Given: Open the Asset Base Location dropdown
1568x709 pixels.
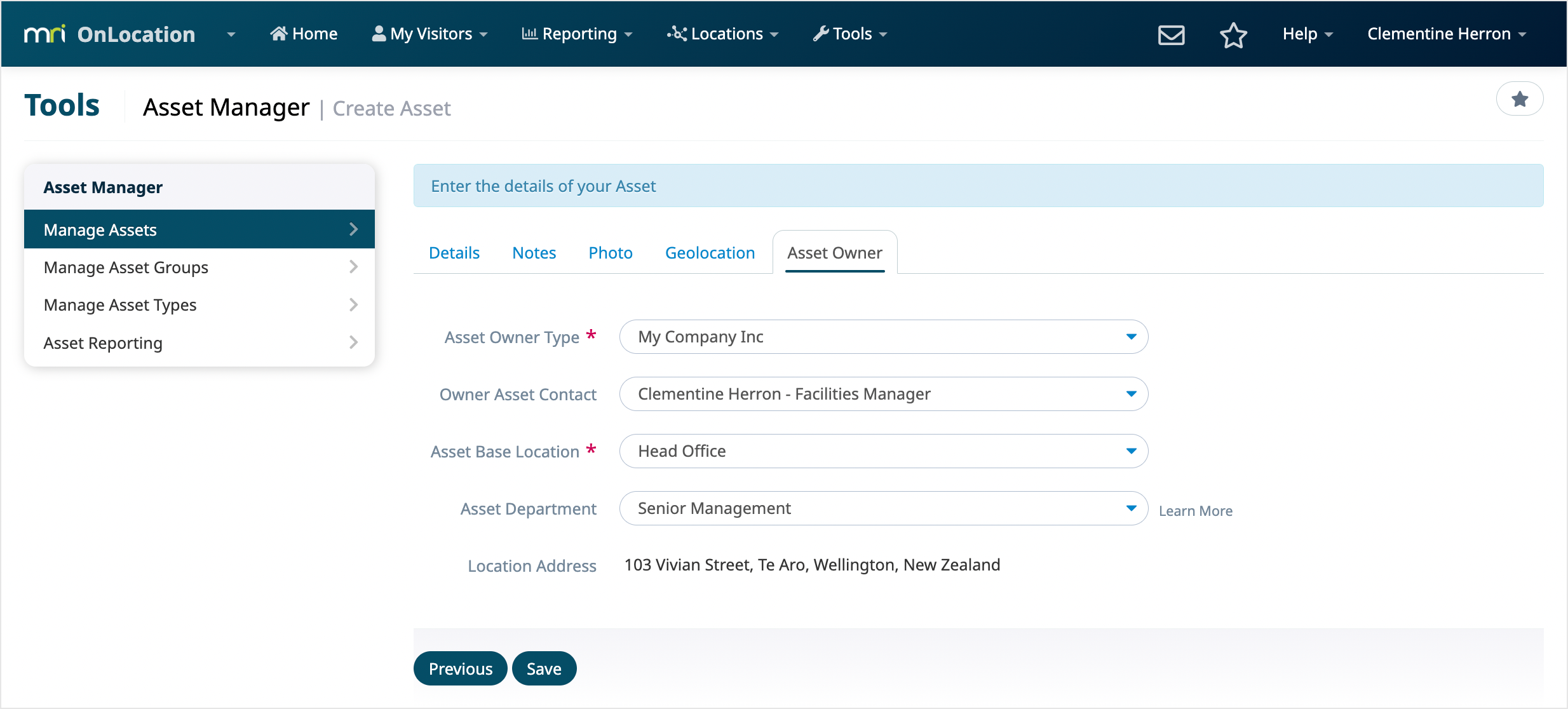Looking at the screenshot, I should pyautogui.click(x=884, y=451).
